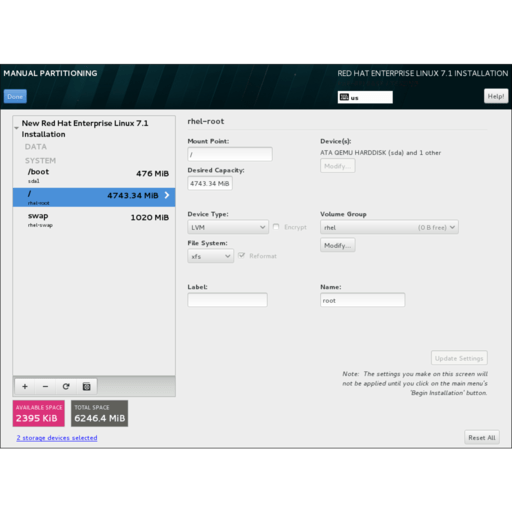This screenshot has height=512, width=512.
Task: Collapse the New Red Hat Enterprise Linux 7.1 Installation tree
Action: tap(16, 128)
